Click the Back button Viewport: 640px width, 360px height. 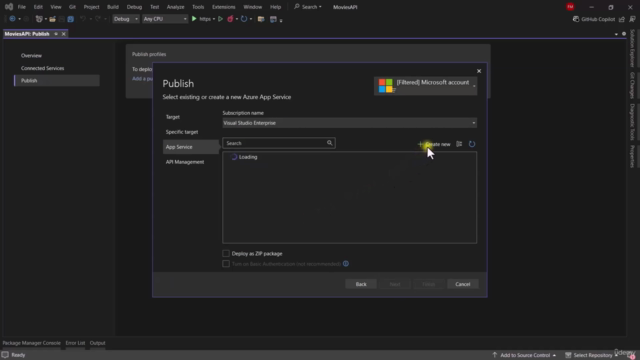(x=361, y=284)
